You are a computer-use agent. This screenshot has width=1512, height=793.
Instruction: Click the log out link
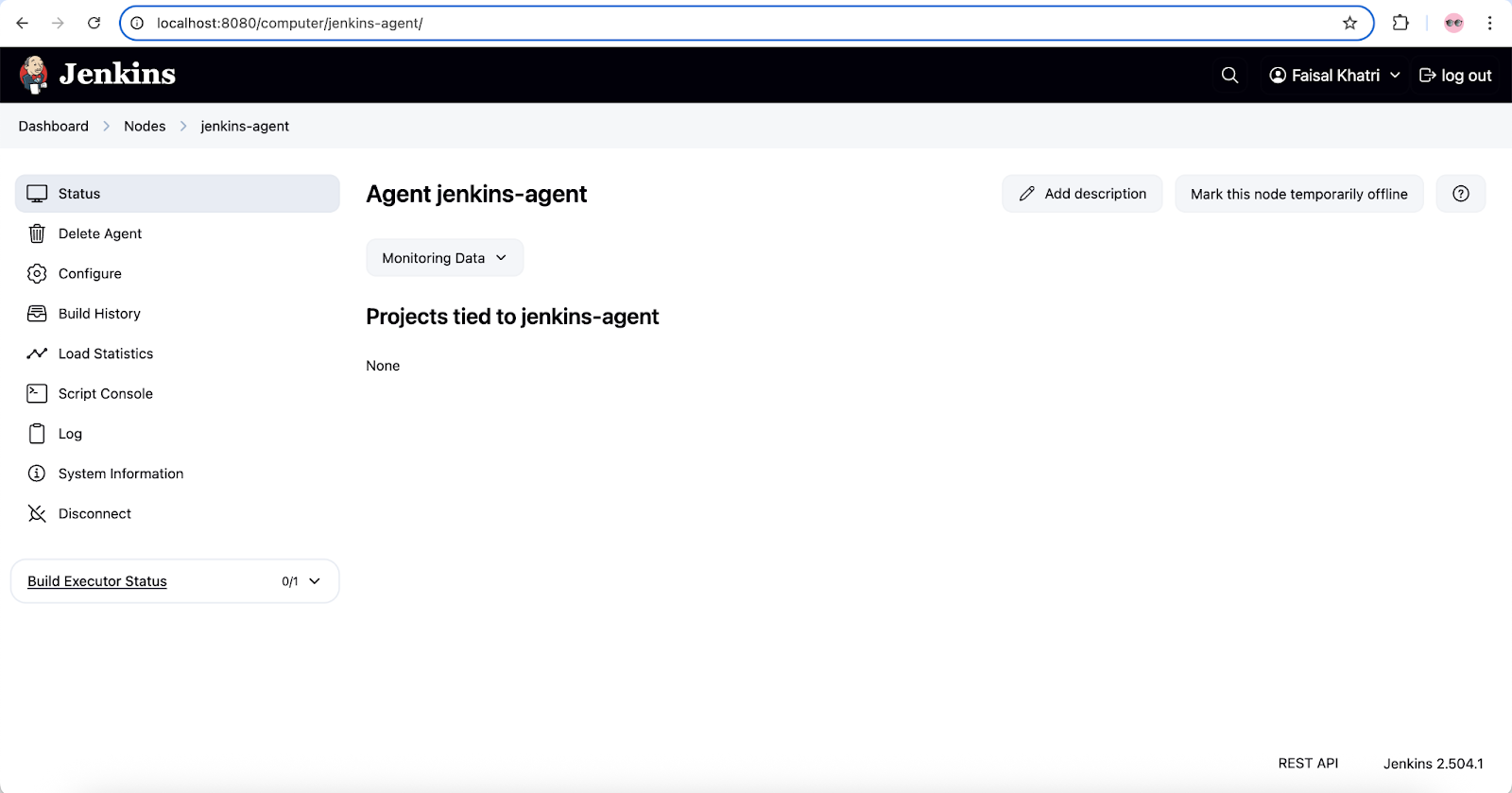[x=1455, y=75]
